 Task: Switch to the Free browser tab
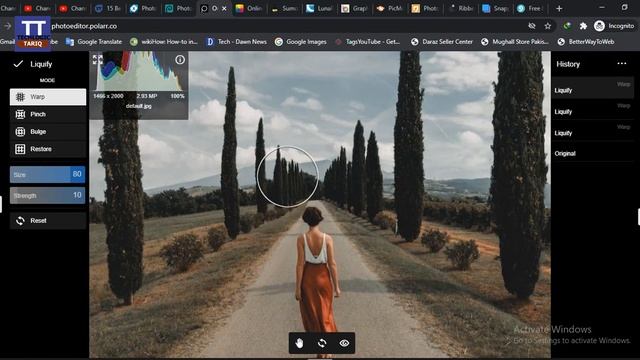click(x=531, y=8)
